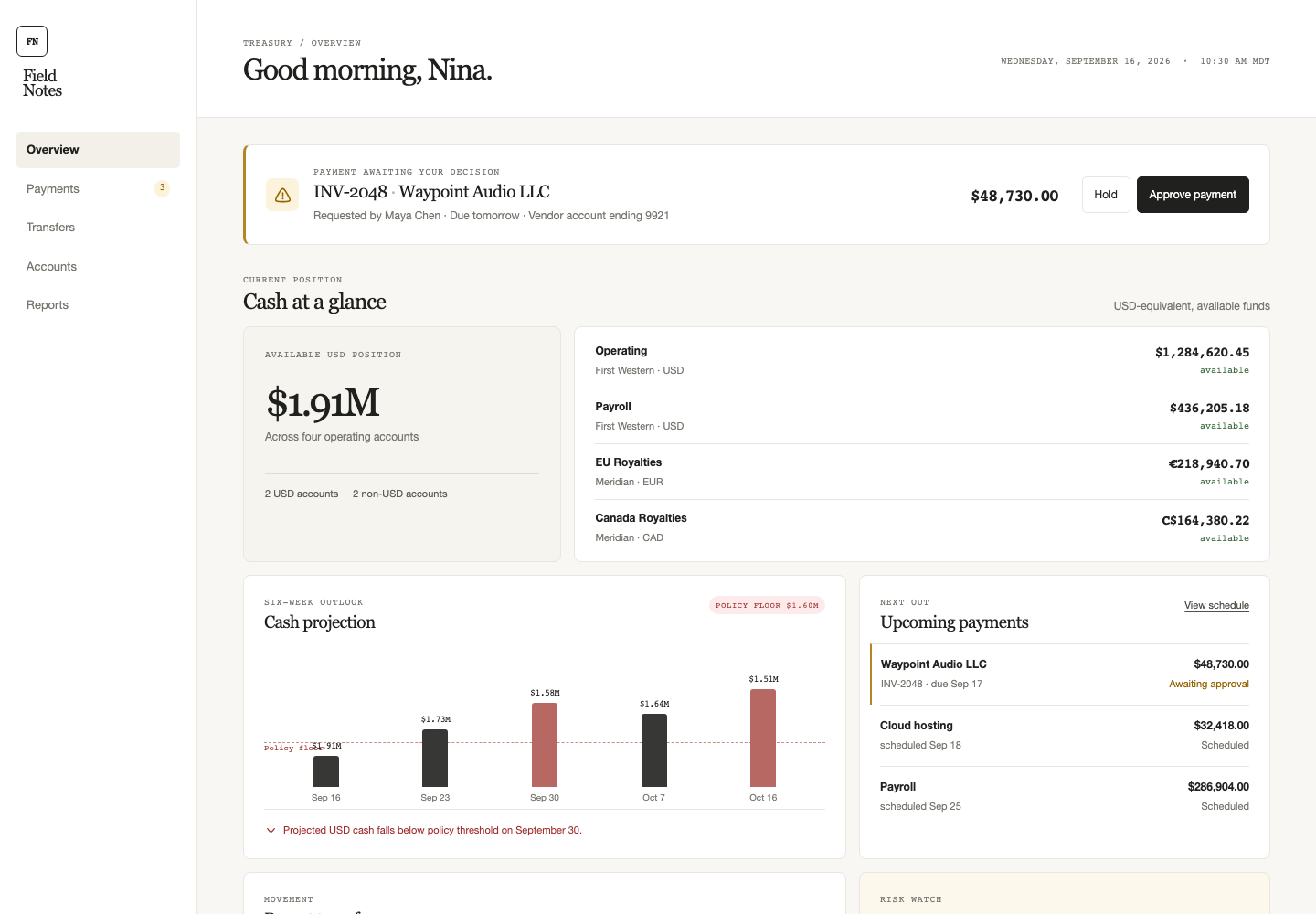
Task: Select the Canada Royalties account row
Action: click(x=922, y=527)
